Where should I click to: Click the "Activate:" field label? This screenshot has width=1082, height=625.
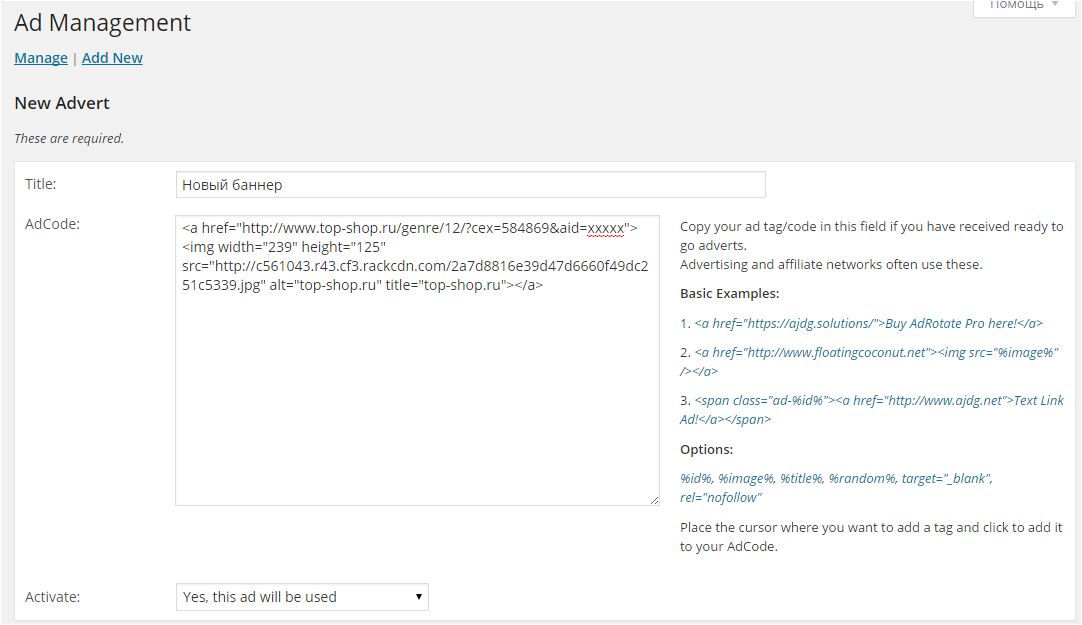(x=52, y=597)
